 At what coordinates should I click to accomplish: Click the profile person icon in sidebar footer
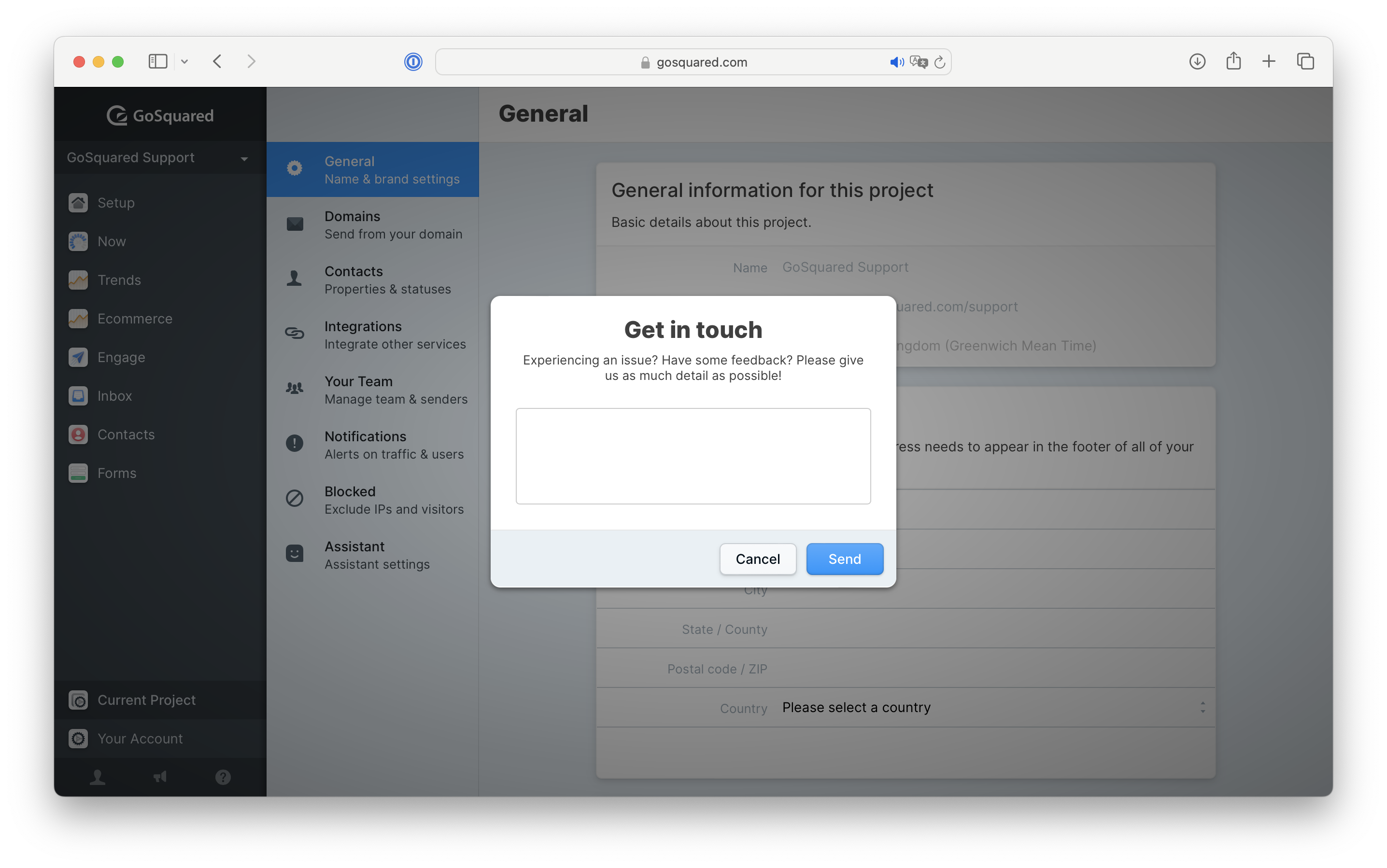(x=98, y=777)
